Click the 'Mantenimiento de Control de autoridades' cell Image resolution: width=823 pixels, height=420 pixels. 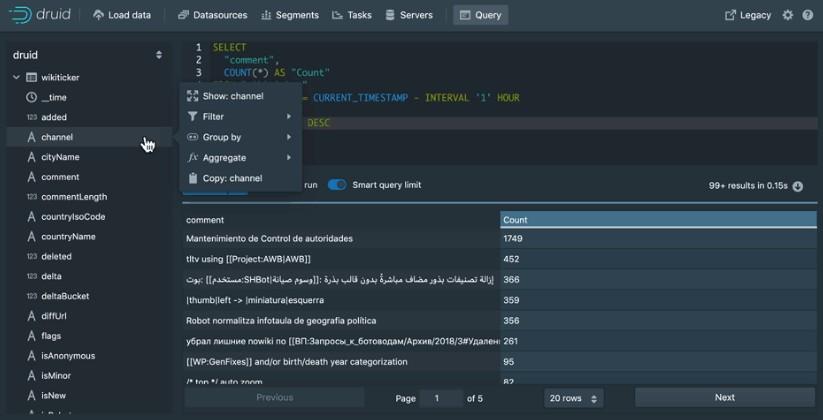coord(341,238)
